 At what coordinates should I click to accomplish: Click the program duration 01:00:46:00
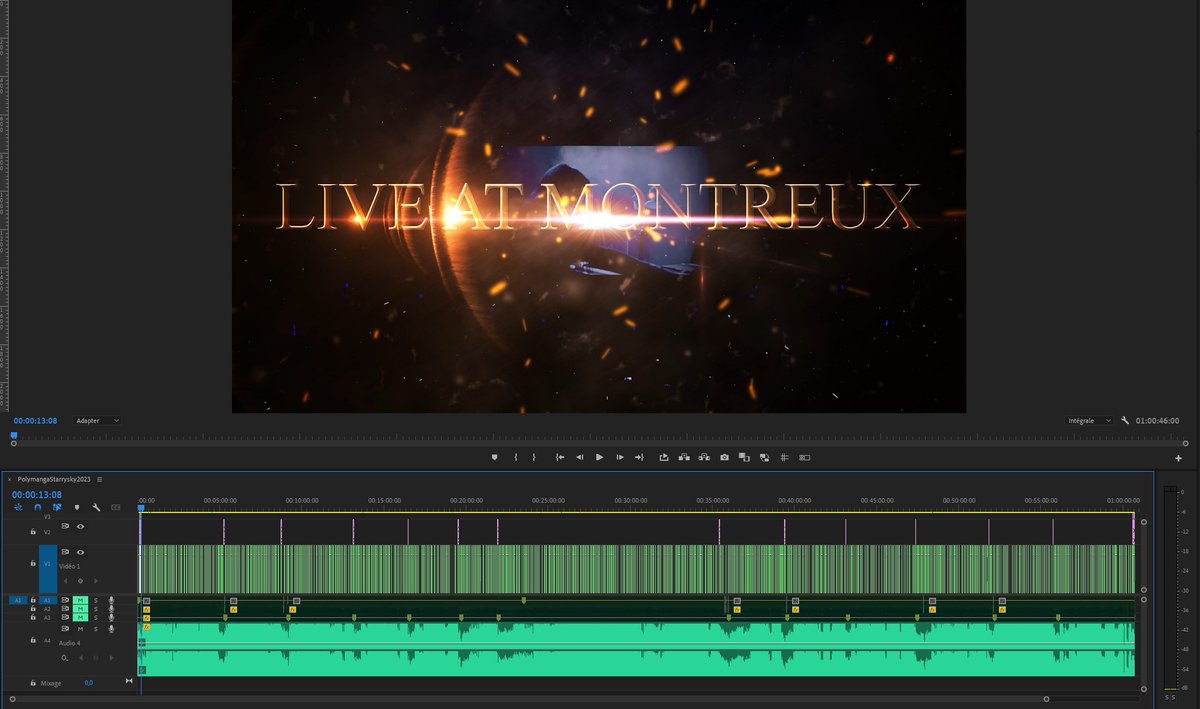point(1157,421)
